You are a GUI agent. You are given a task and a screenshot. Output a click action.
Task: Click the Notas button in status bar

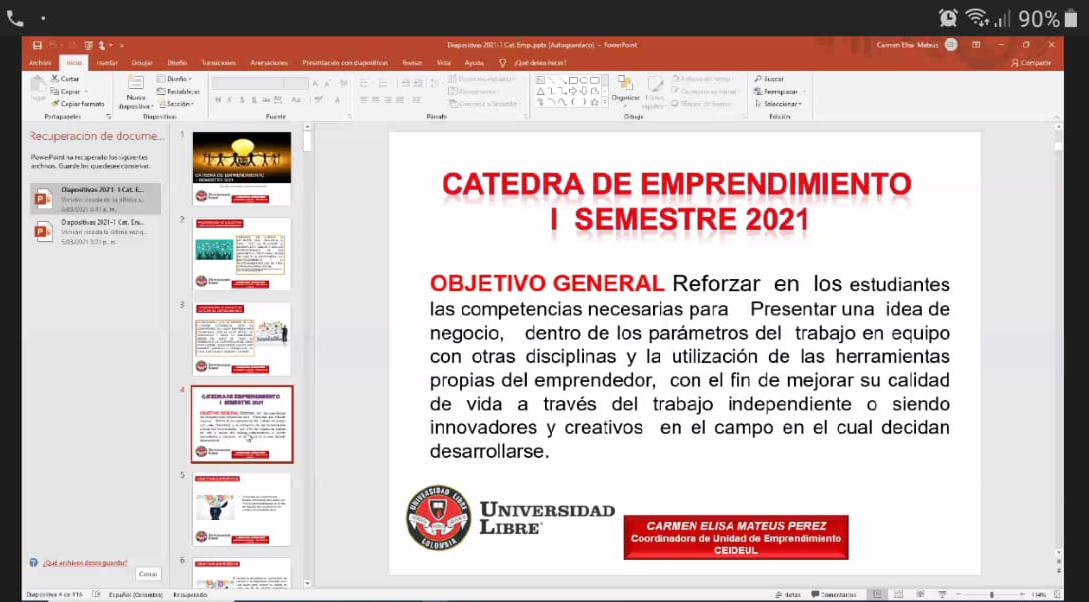pyautogui.click(x=788, y=595)
